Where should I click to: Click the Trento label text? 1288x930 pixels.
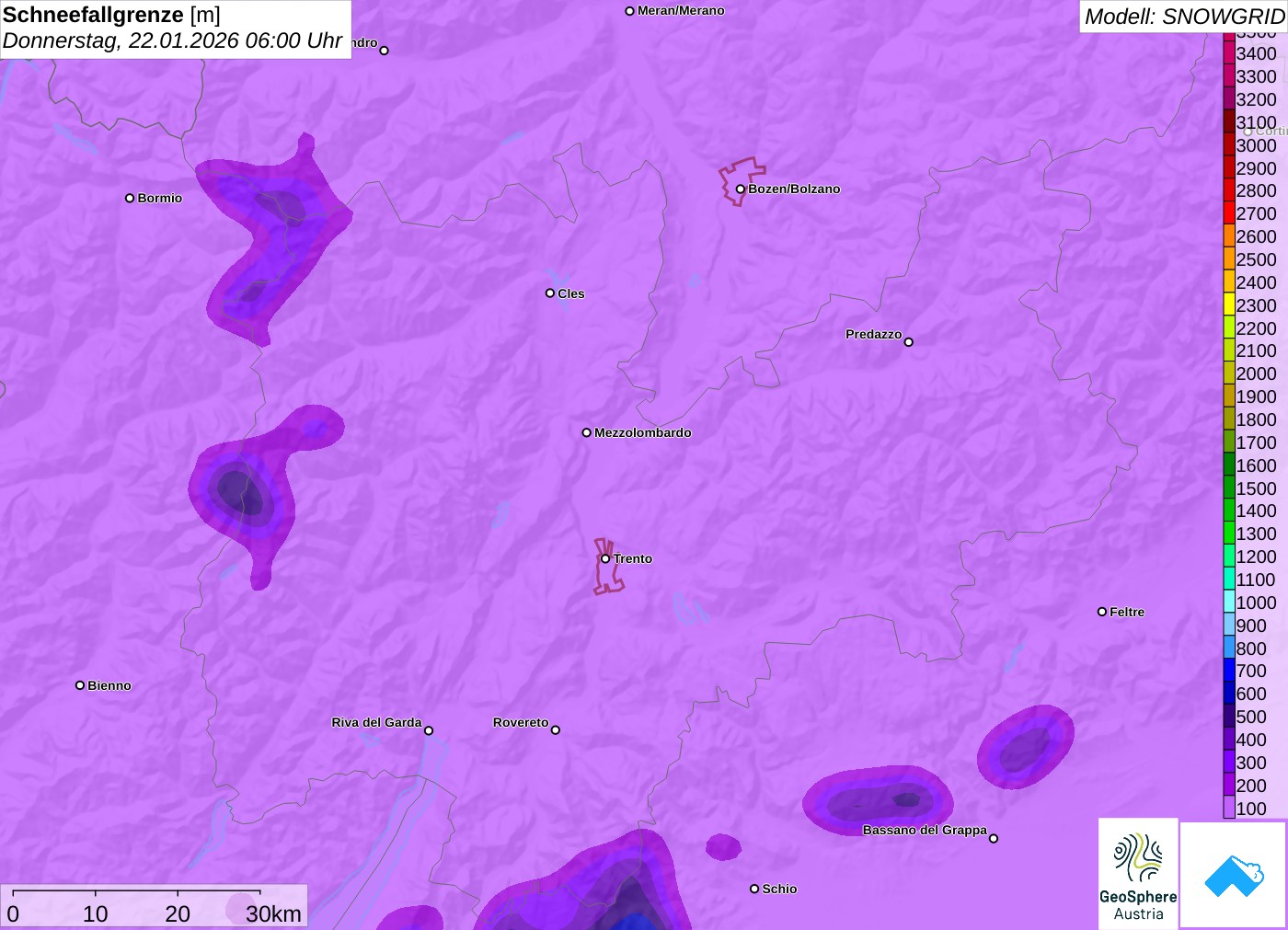click(x=633, y=558)
